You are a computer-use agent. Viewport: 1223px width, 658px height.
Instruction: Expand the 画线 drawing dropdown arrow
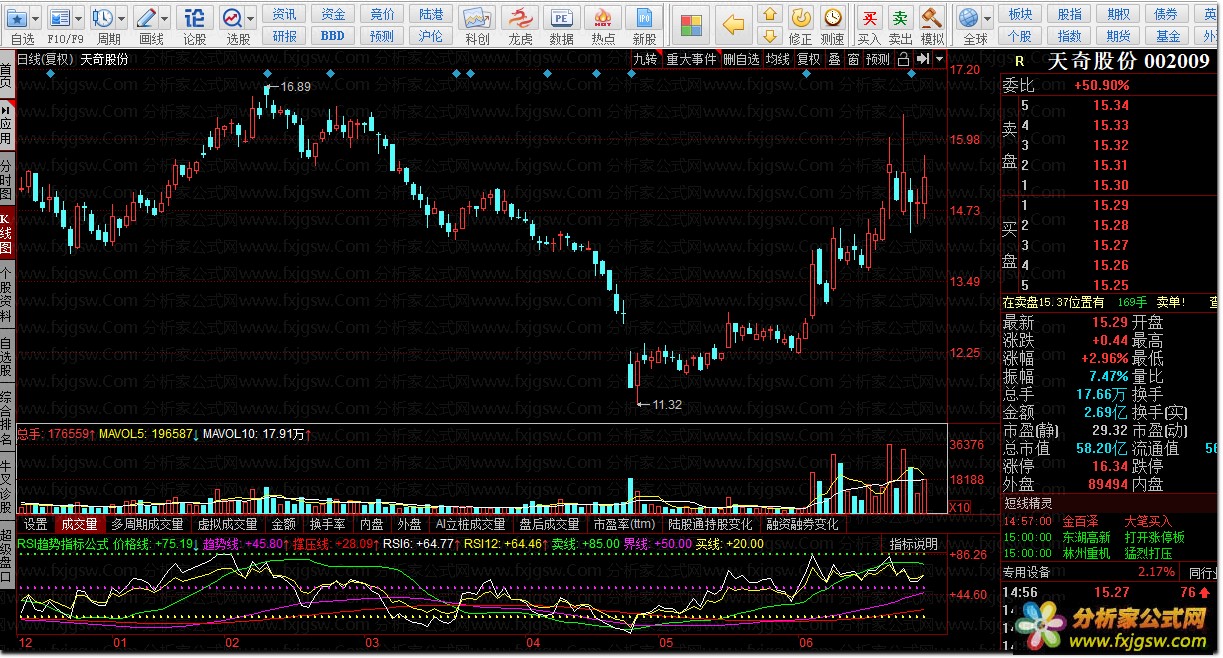pos(166,18)
